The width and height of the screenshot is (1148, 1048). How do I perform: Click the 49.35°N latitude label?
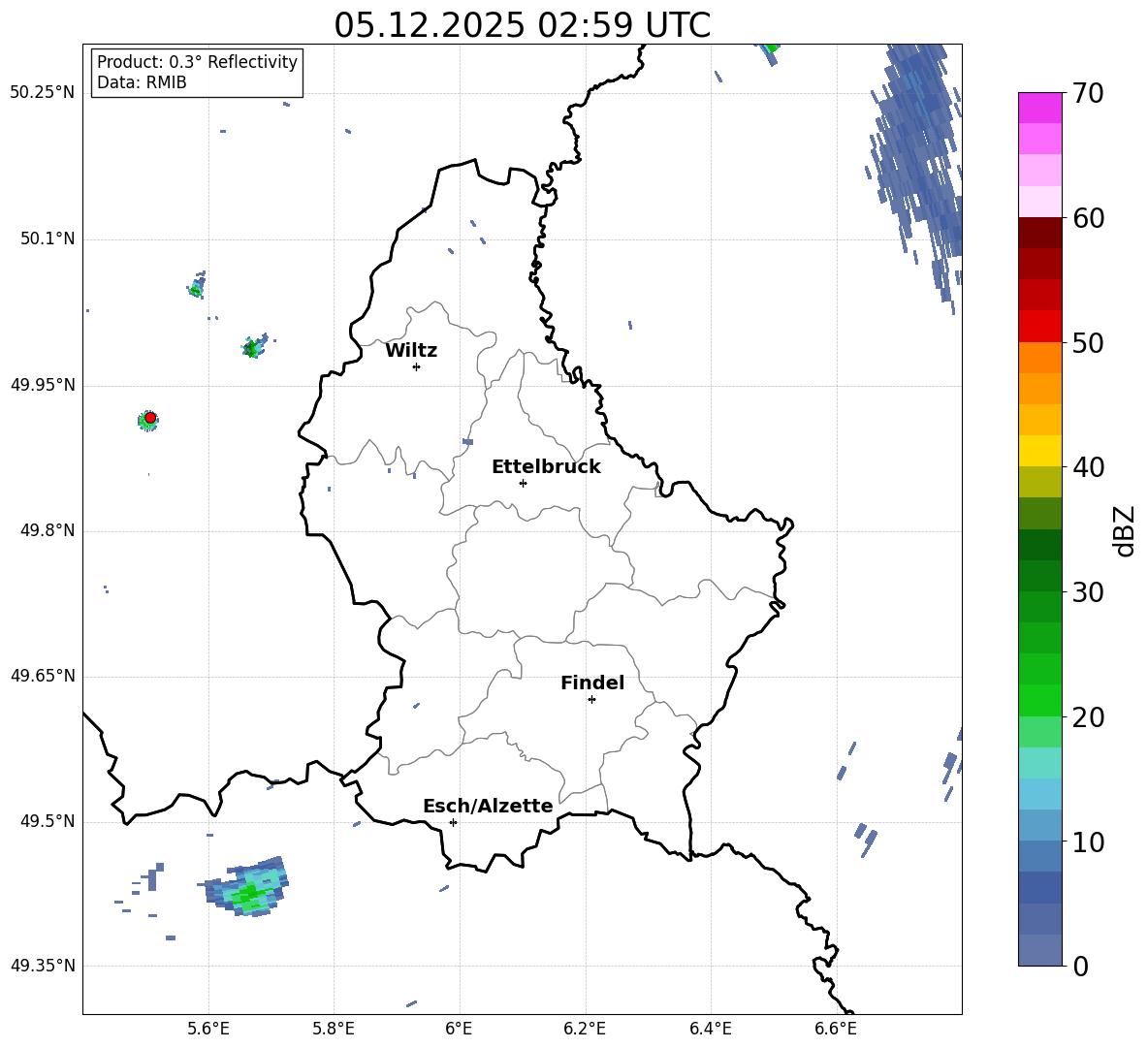tap(43, 966)
